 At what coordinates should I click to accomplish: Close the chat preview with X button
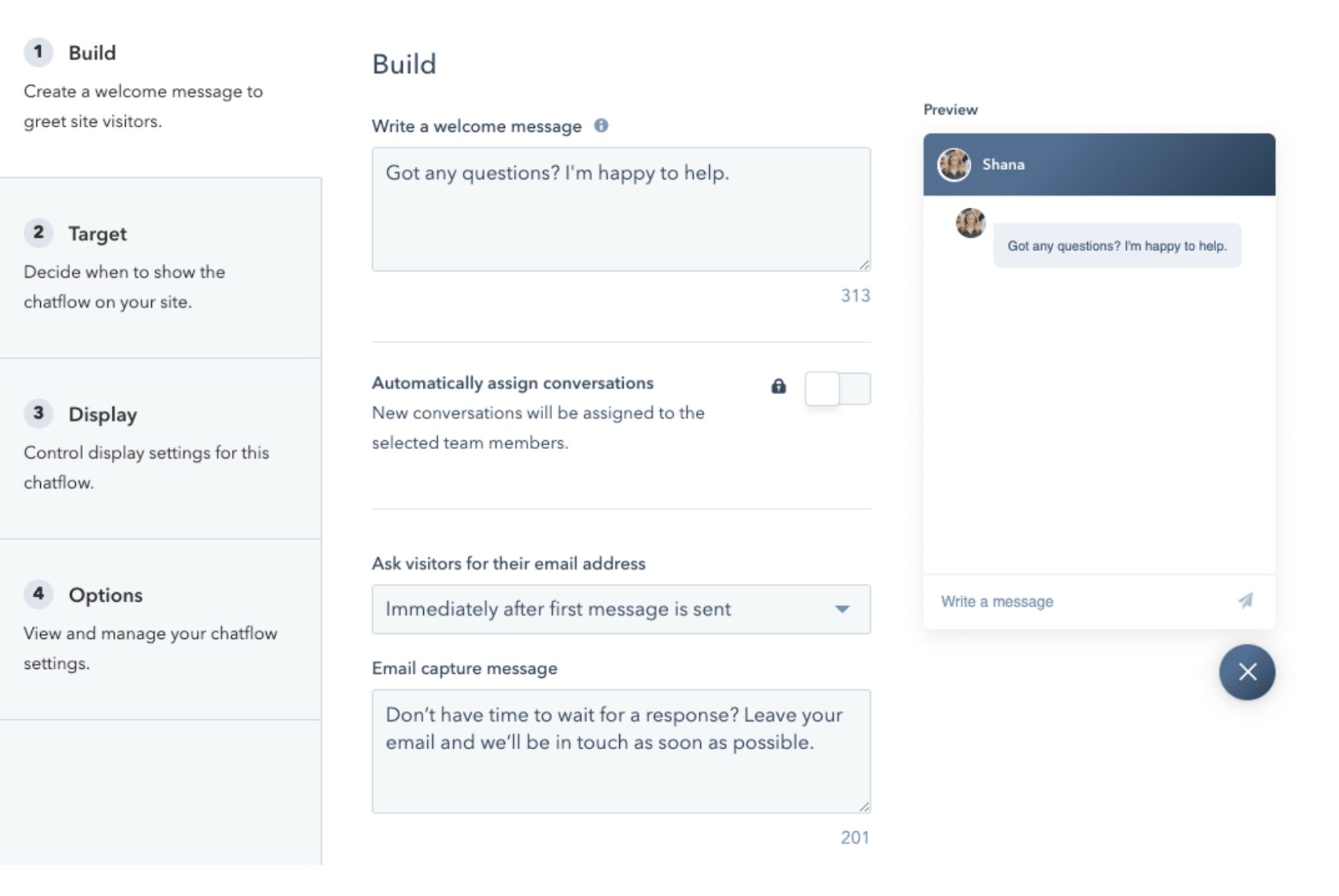point(1247,672)
